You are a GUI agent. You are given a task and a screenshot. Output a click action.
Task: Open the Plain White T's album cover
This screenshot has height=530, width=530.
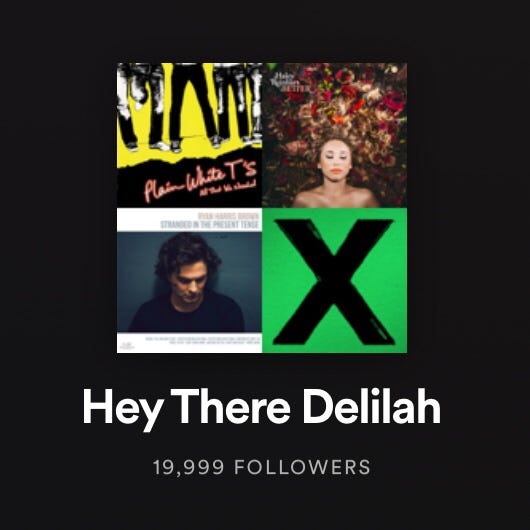189,135
